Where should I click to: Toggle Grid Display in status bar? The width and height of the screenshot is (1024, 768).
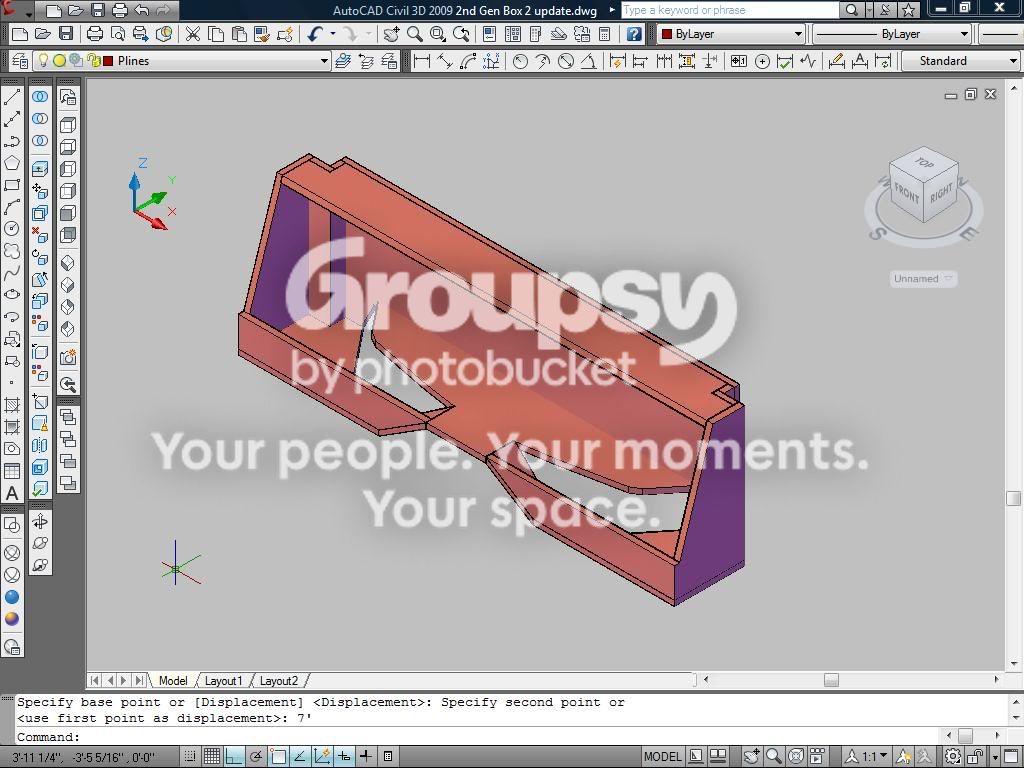tap(212, 757)
